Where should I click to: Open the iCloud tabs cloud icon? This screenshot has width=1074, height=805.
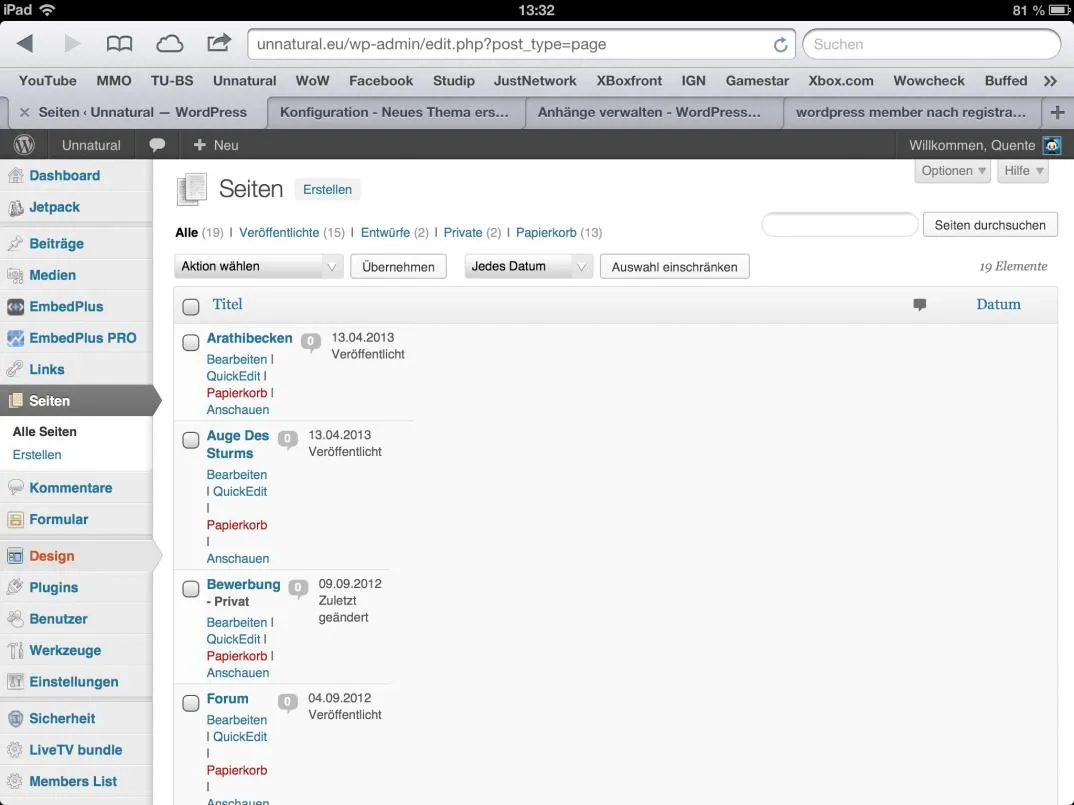pyautogui.click(x=169, y=45)
